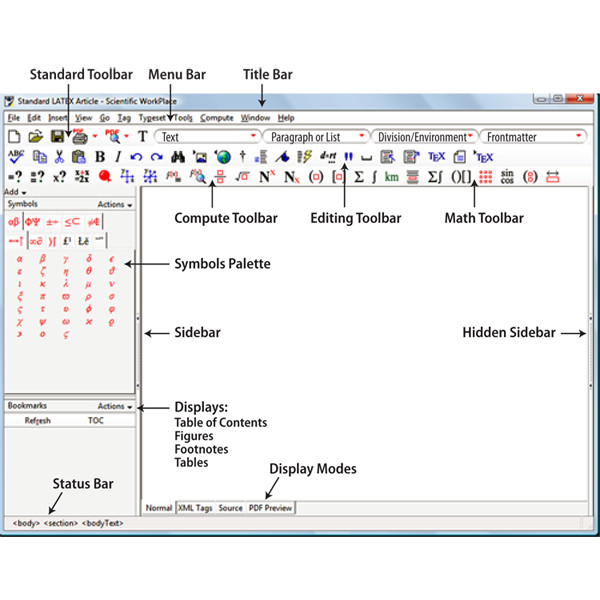Open the lowercase Greek symbols tab
The width and height of the screenshot is (600, 600).
click(17, 222)
